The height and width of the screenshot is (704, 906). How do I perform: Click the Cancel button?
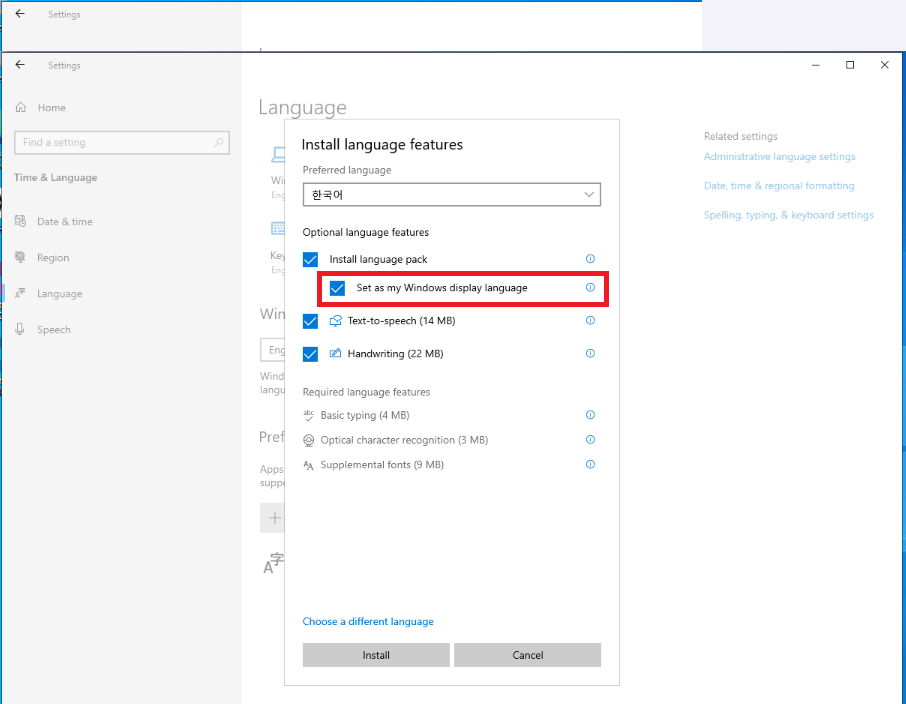point(528,655)
